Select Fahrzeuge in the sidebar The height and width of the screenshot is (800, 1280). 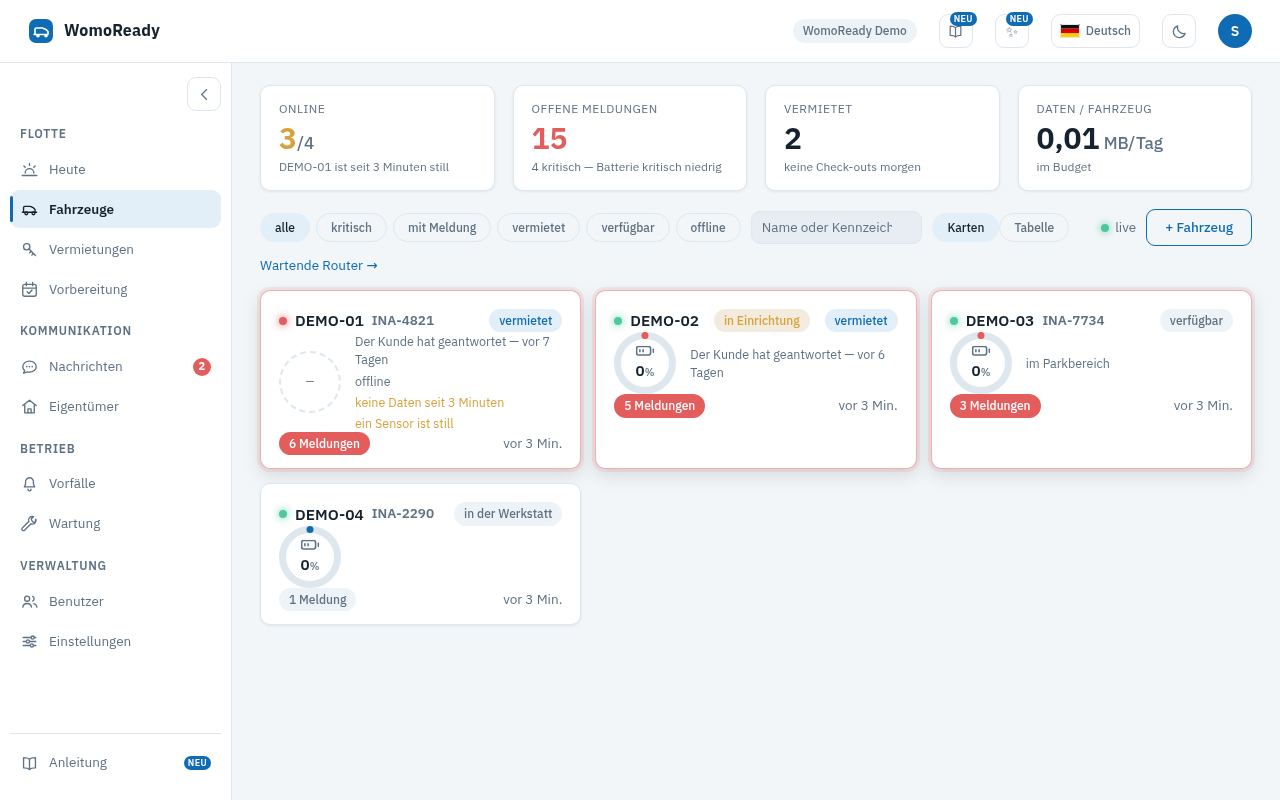(x=115, y=210)
